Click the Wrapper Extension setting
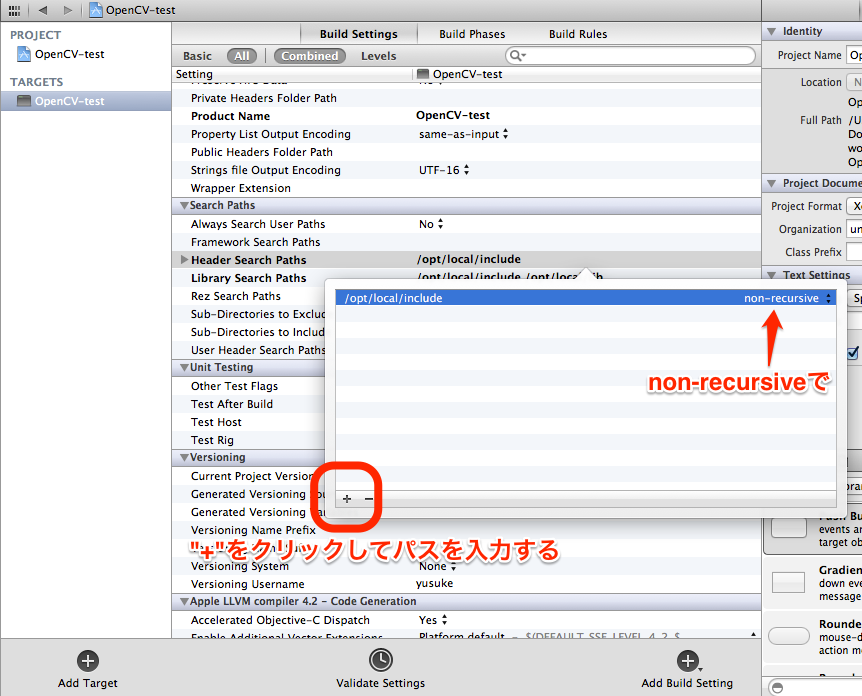 [x=240, y=188]
